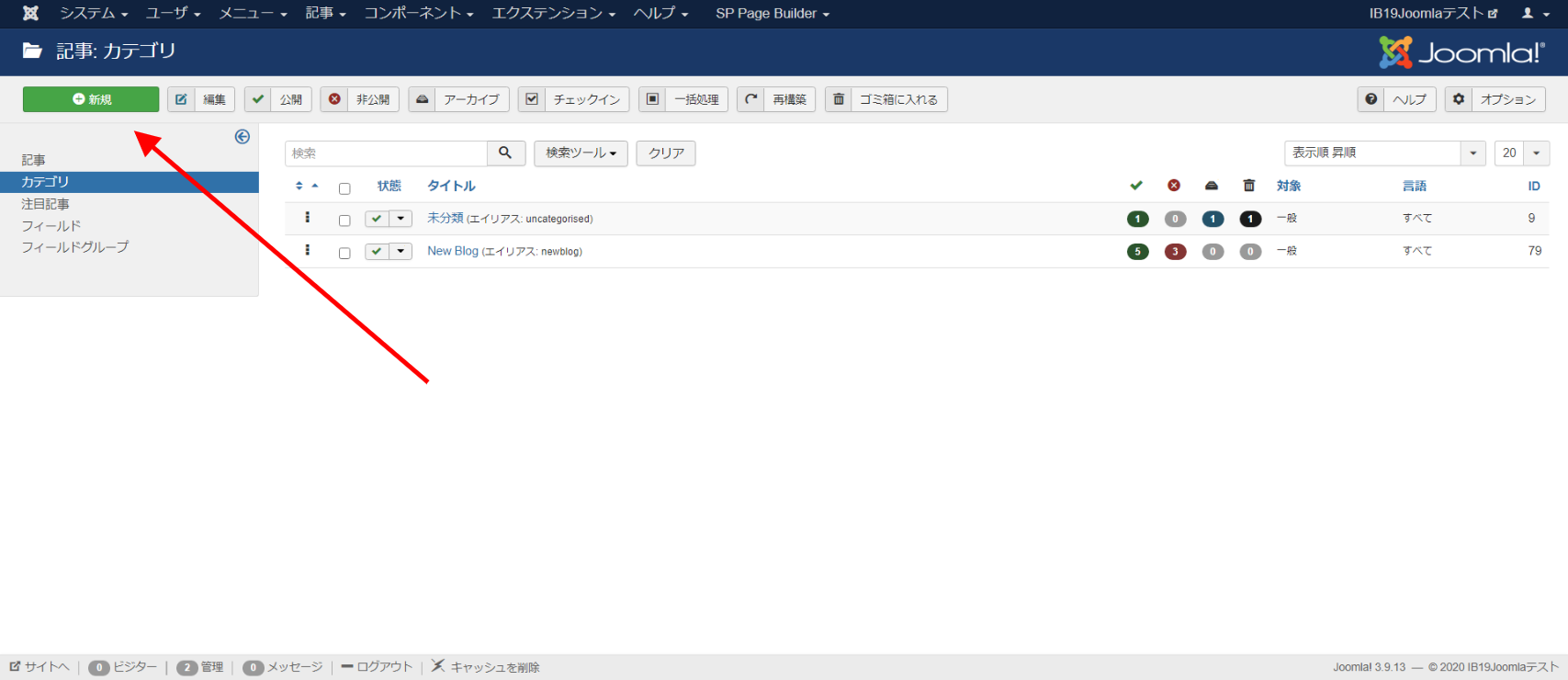This screenshot has height=680, width=1568.
Task: Click the trashed count badge for 未分類
Action: [x=1250, y=219]
